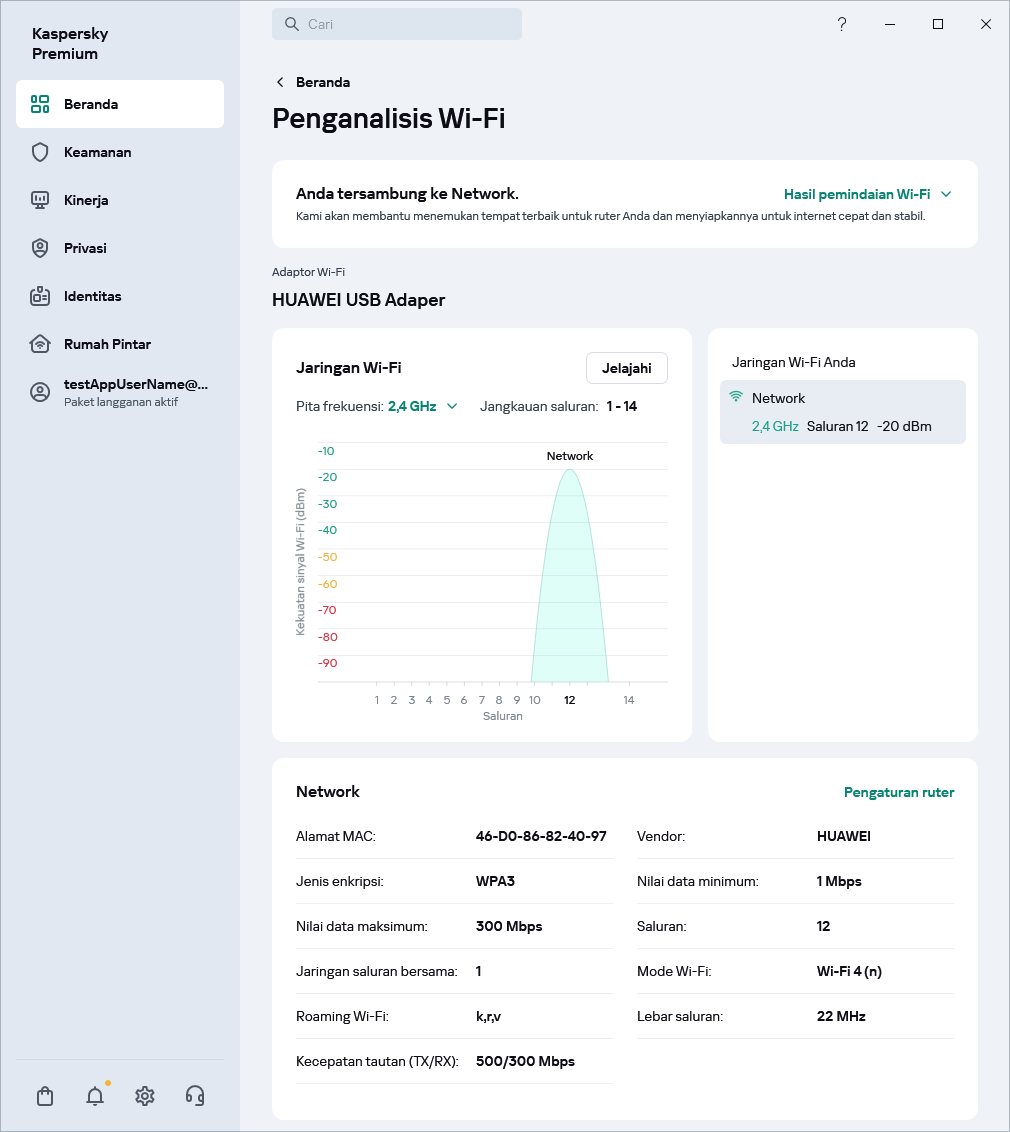Click the help question mark icon
1010x1132 pixels.
842,24
